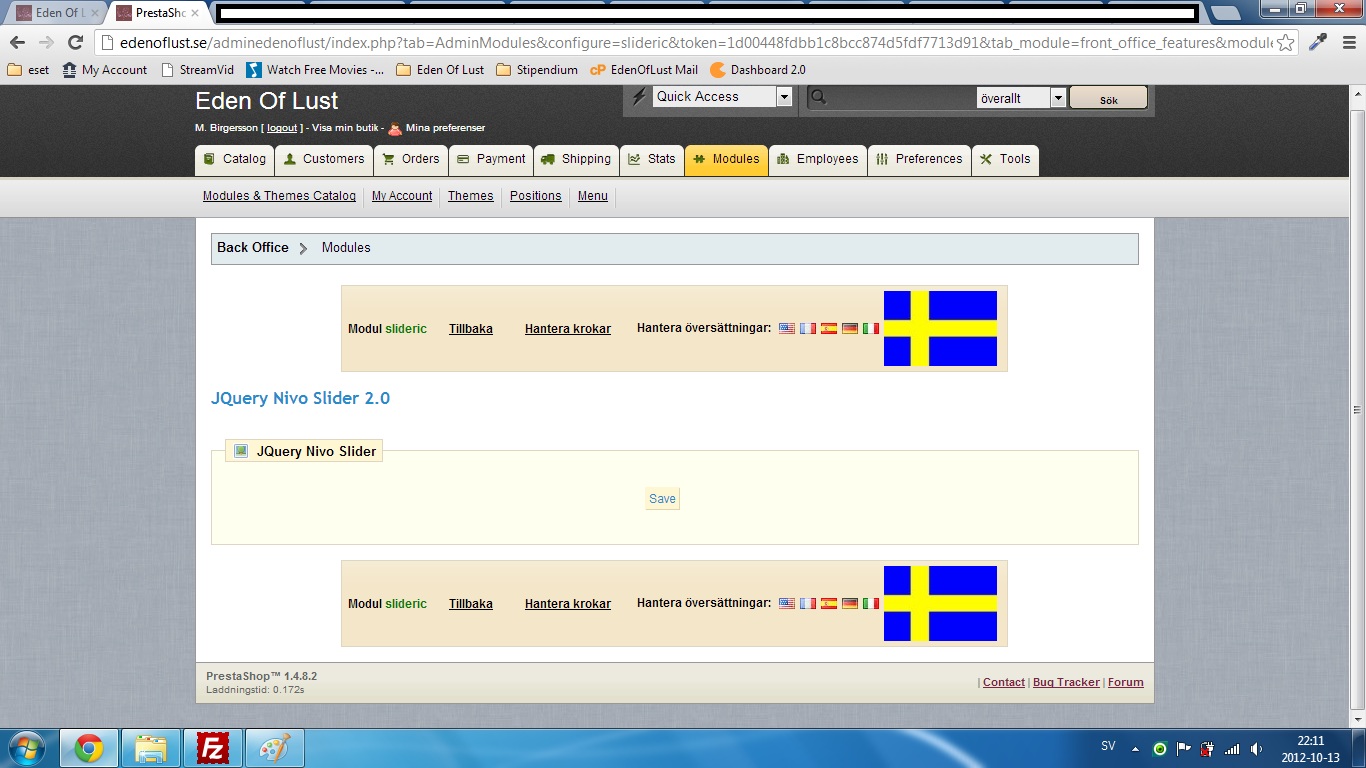This screenshot has width=1366, height=768.
Task: Choose the Spanish flag in the upper translations row
Action: point(829,328)
